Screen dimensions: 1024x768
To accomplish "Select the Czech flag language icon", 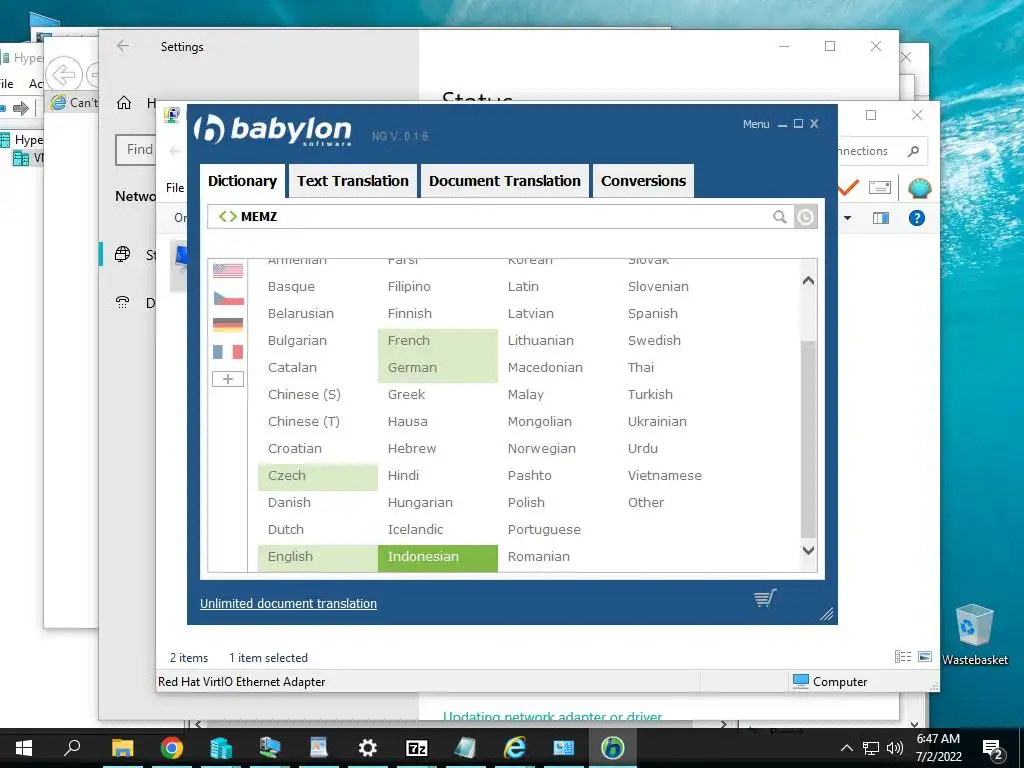I will [x=228, y=298].
